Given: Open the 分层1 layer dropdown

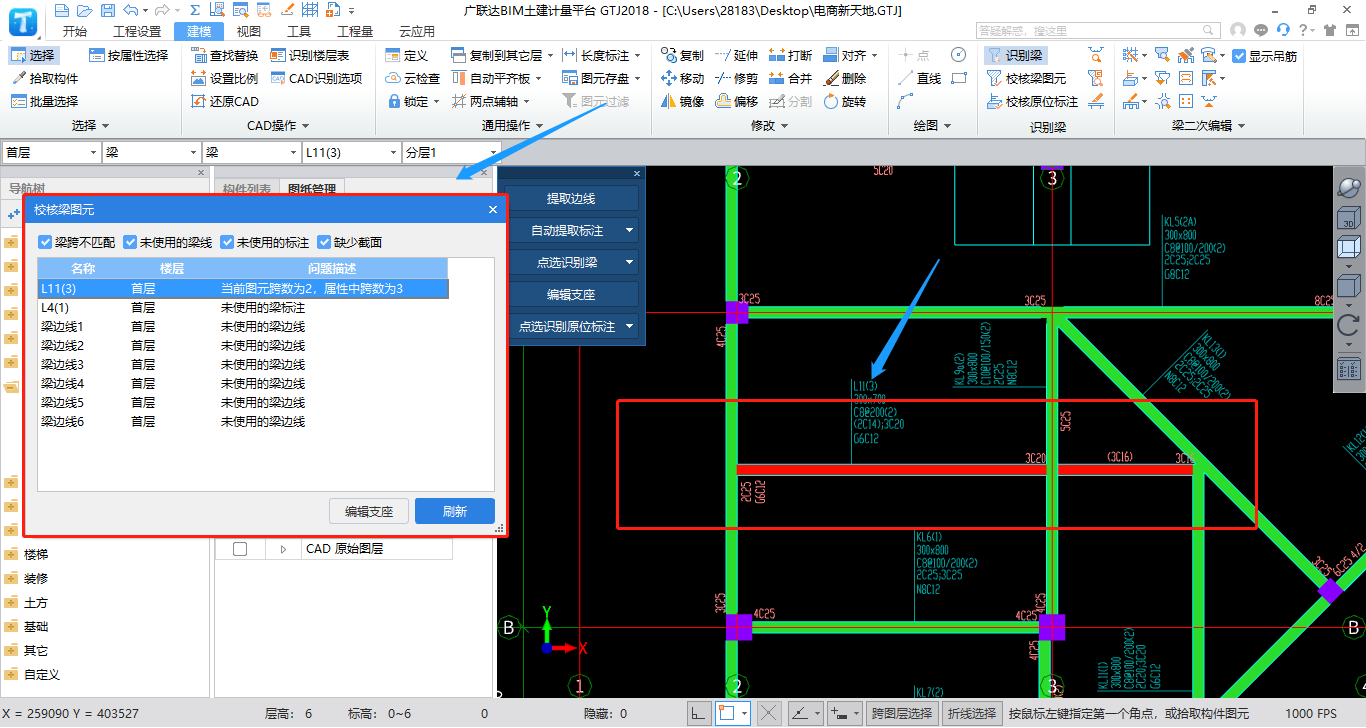Looking at the screenshot, I should [450, 153].
